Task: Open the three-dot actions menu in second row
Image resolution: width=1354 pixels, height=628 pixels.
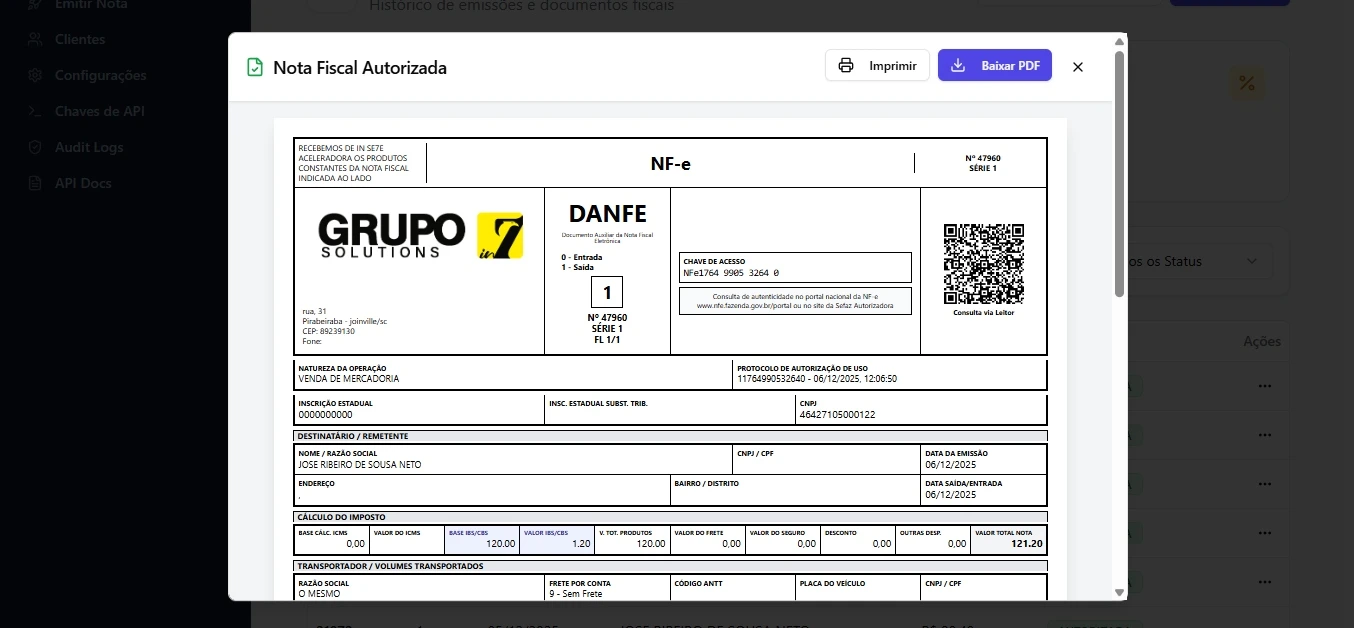Action: [1264, 435]
